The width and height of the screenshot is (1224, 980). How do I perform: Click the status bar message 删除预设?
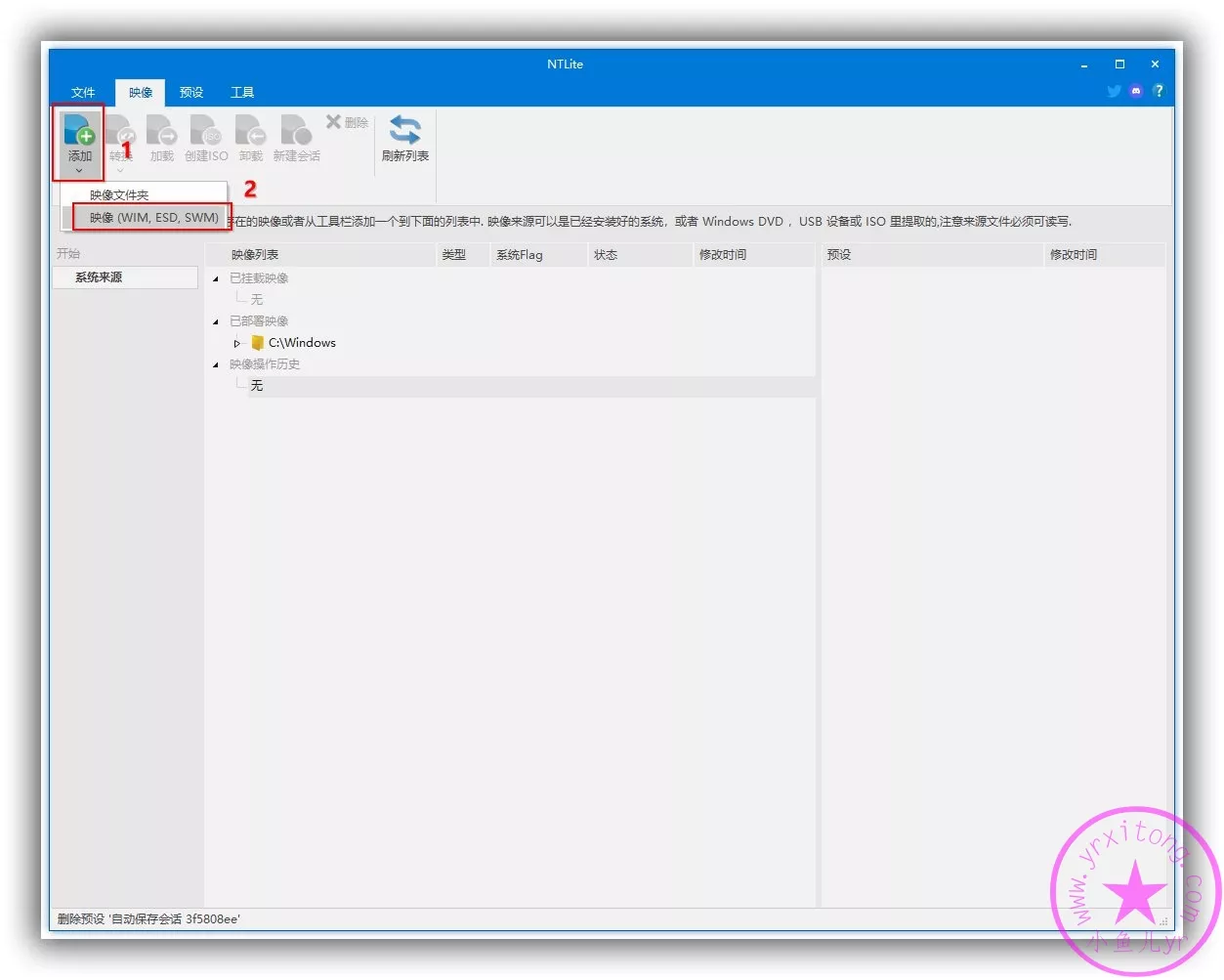[x=148, y=919]
